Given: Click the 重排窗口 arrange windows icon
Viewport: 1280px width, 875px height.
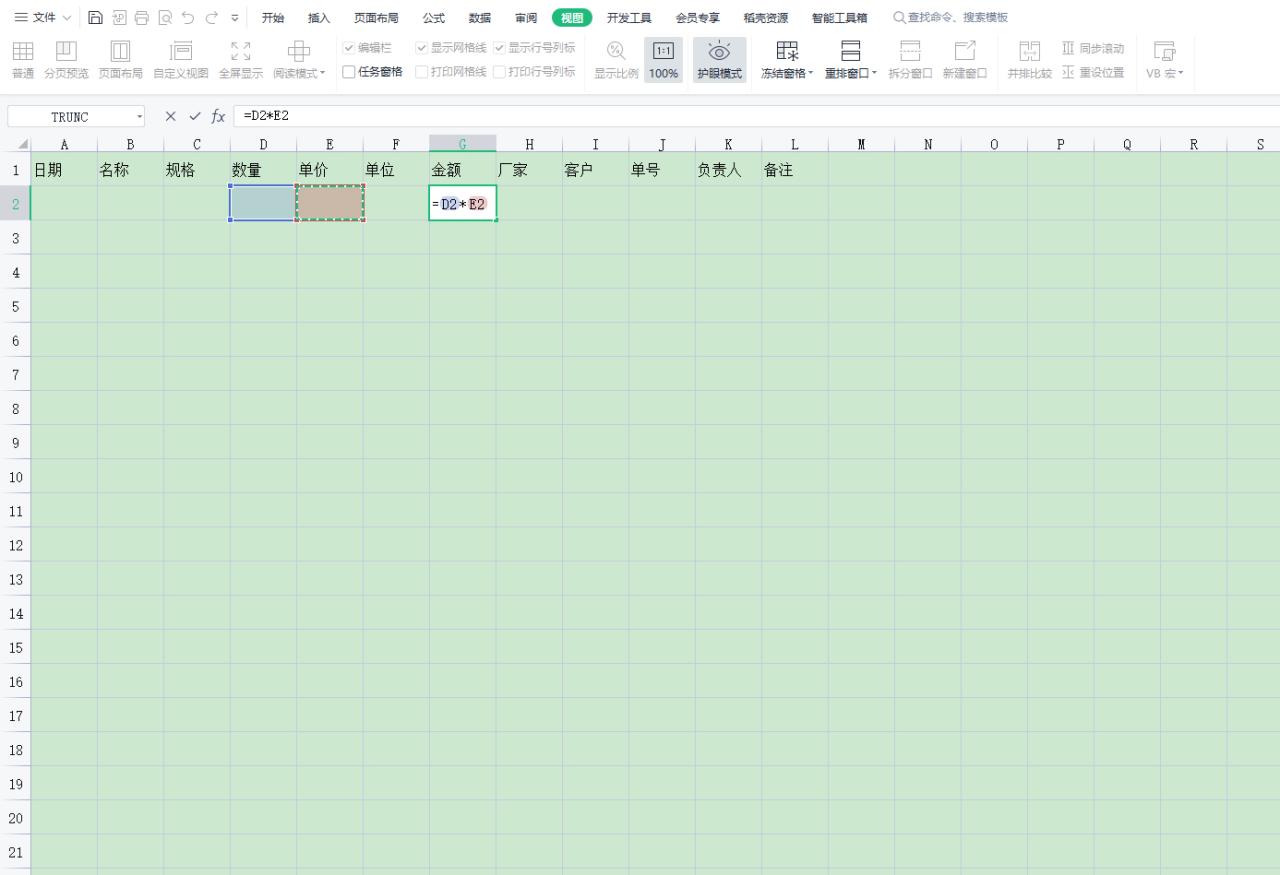Looking at the screenshot, I should click(851, 52).
